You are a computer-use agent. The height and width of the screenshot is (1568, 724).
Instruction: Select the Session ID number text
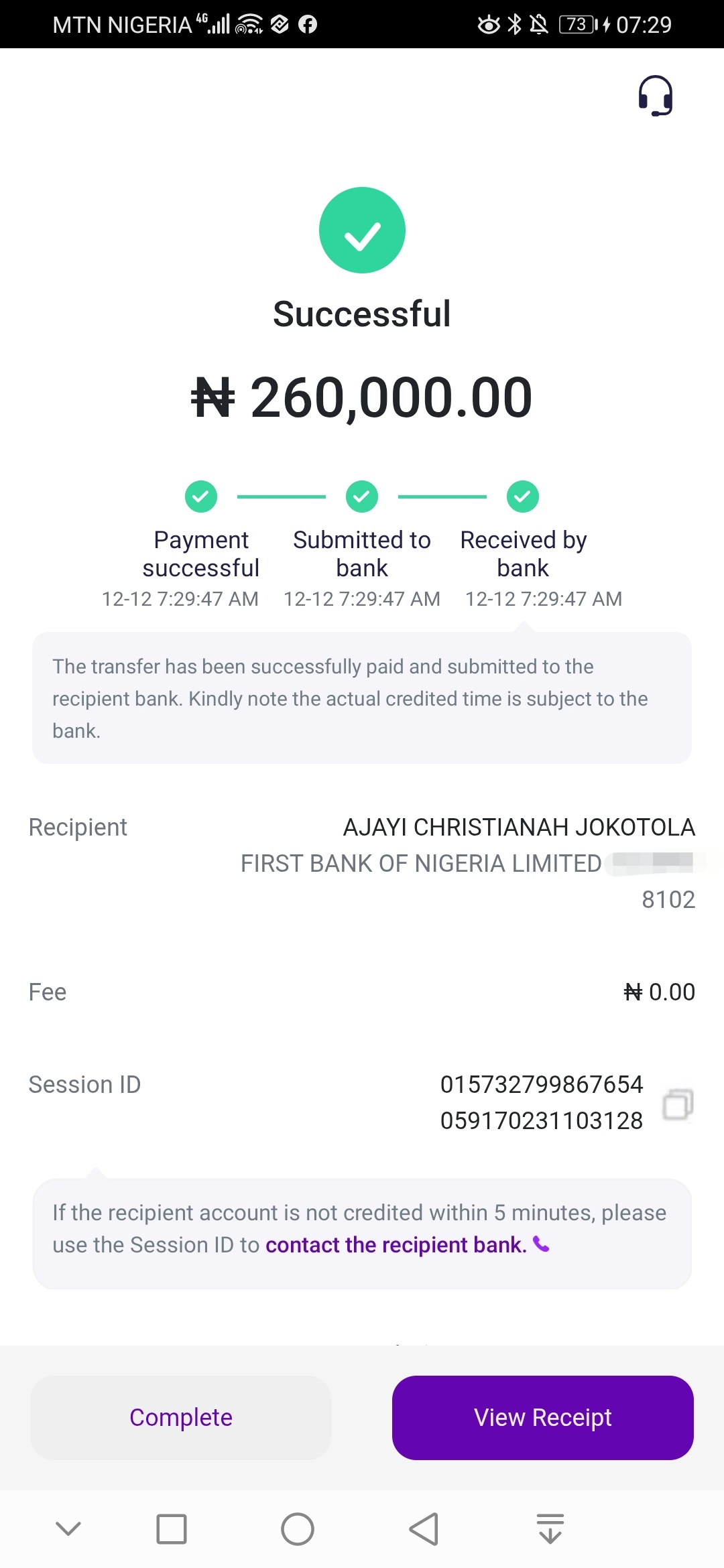(541, 1102)
